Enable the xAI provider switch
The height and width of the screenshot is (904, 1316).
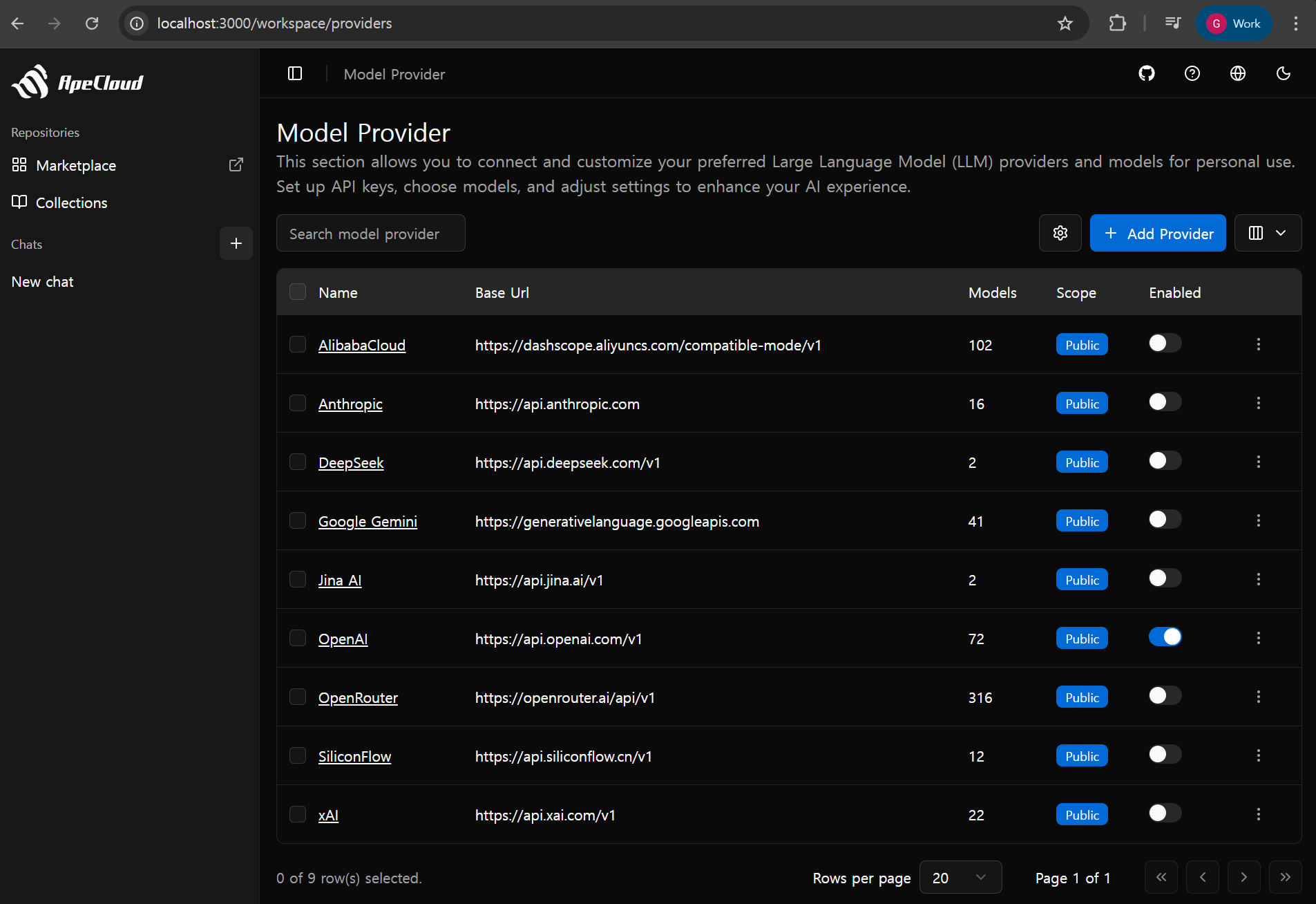1165,813
